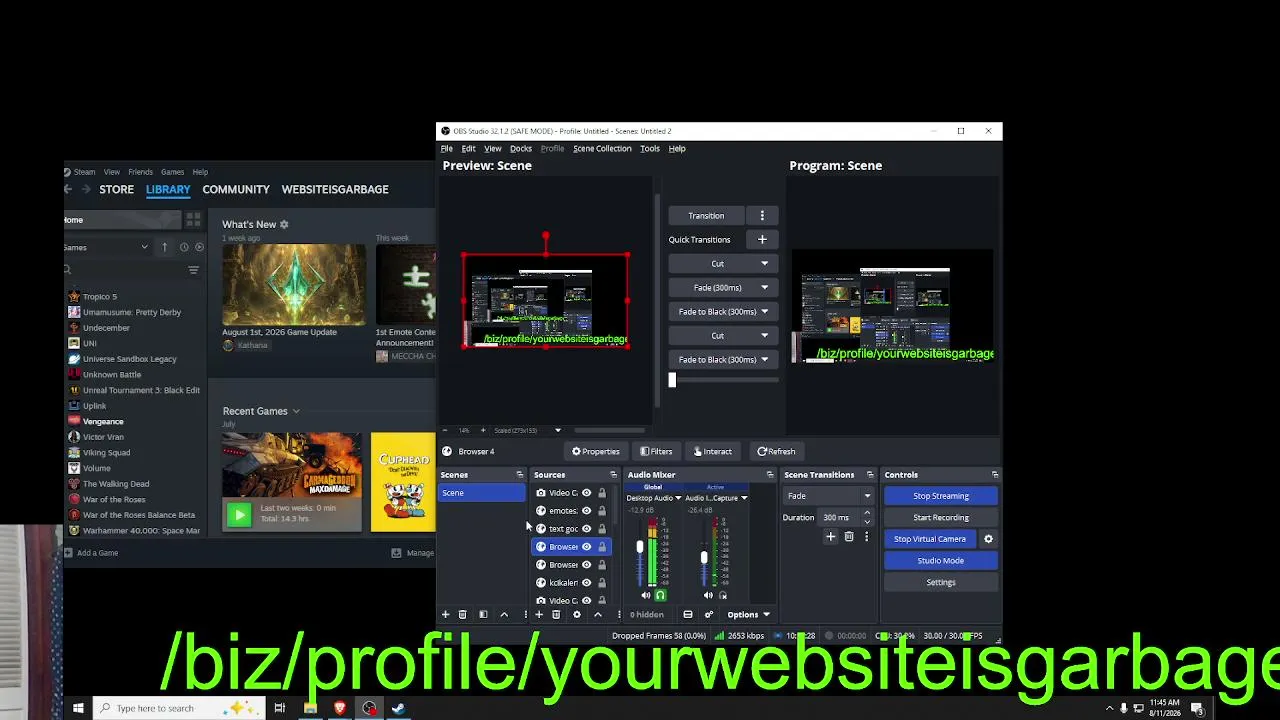Screen dimensions: 1280x720
Task: Open advanced audio properties gears icon
Action: [709, 615]
